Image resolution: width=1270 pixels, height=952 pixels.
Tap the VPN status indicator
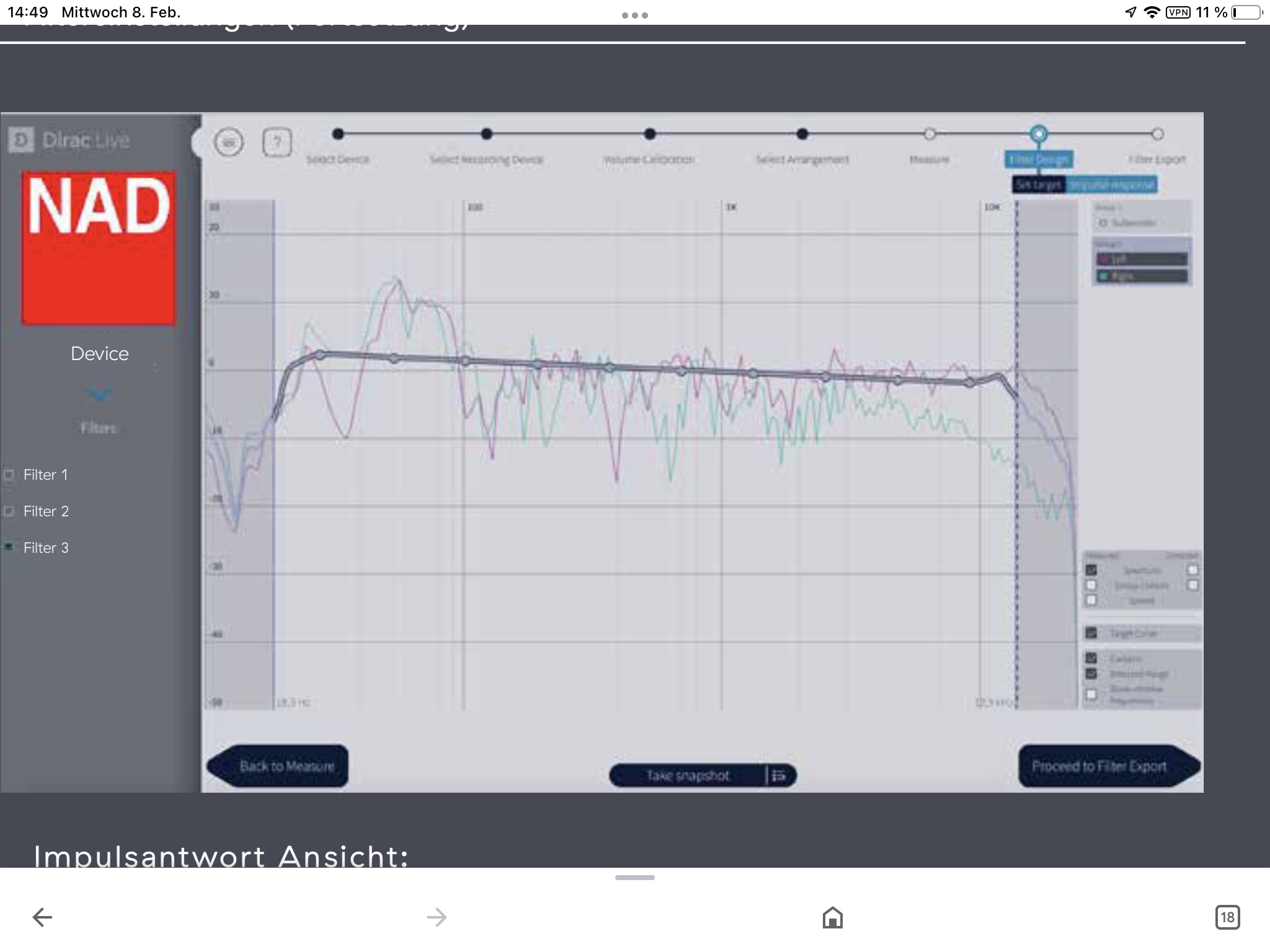(1178, 12)
